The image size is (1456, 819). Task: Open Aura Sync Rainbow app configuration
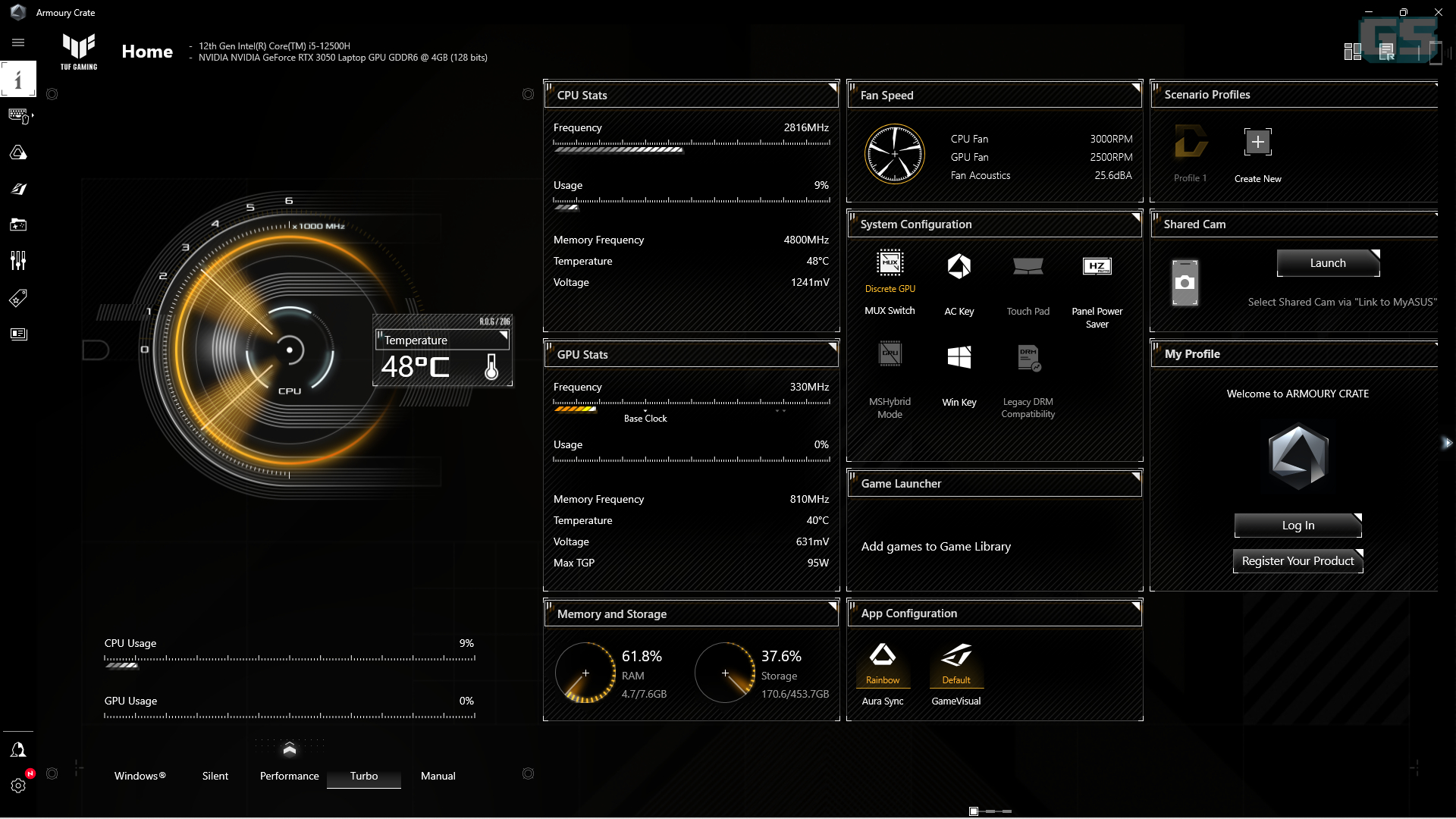point(883,674)
